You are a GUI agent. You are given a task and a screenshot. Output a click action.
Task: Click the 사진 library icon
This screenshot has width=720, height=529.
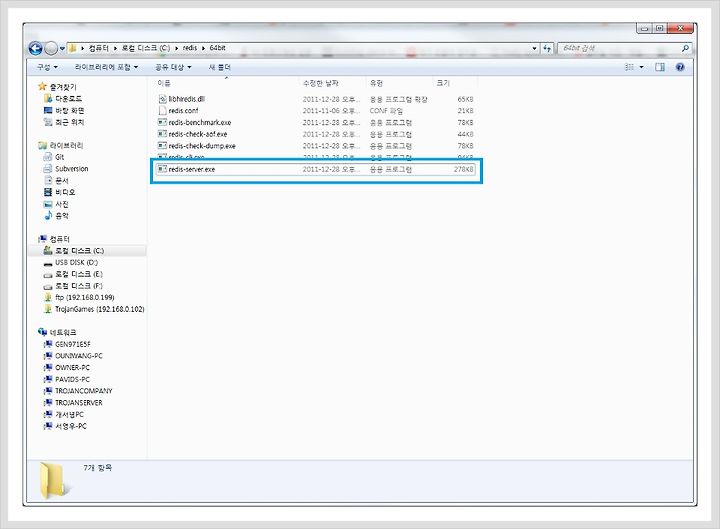pyautogui.click(x=48, y=204)
